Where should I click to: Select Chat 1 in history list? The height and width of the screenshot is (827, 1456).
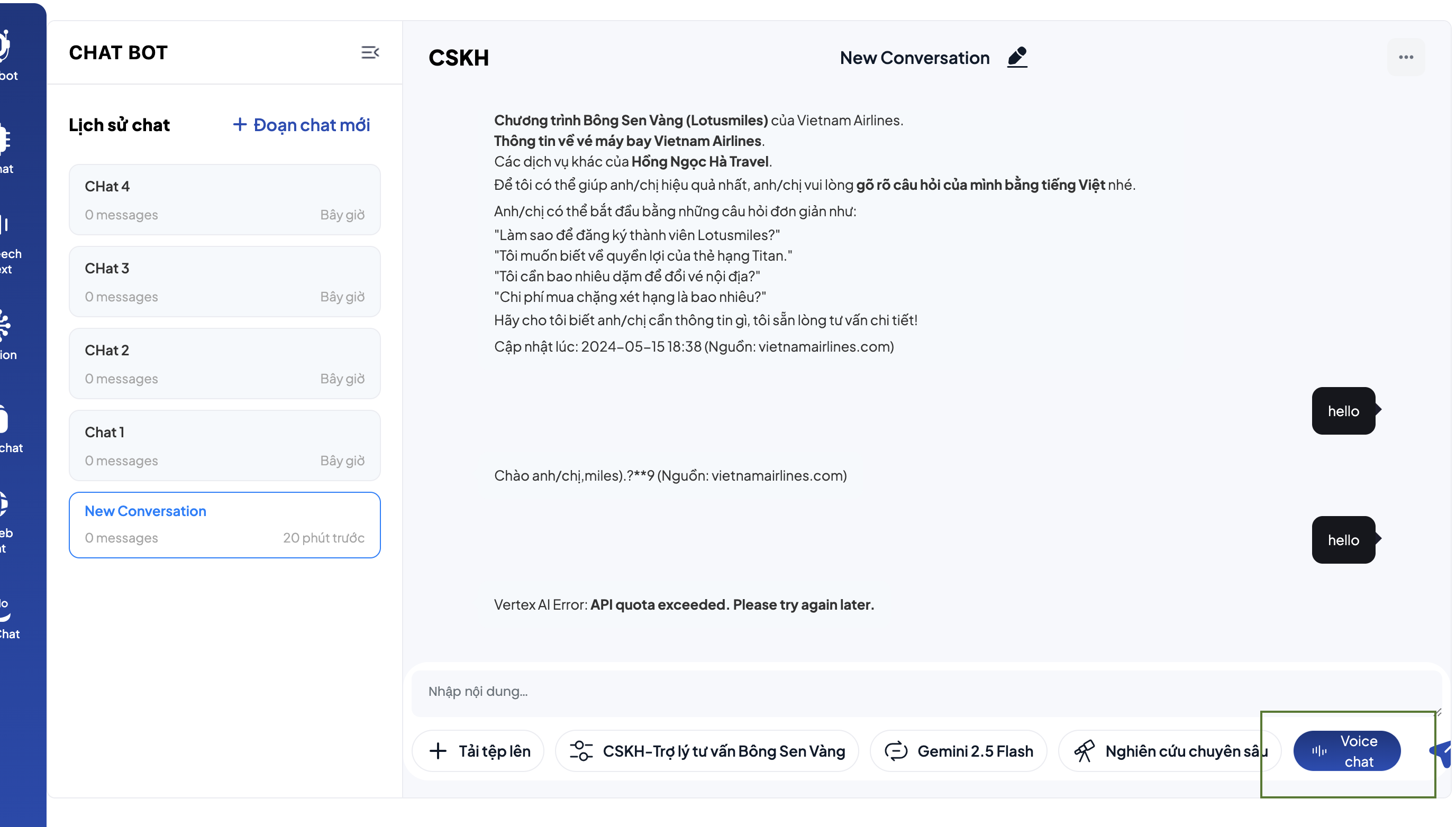(224, 445)
